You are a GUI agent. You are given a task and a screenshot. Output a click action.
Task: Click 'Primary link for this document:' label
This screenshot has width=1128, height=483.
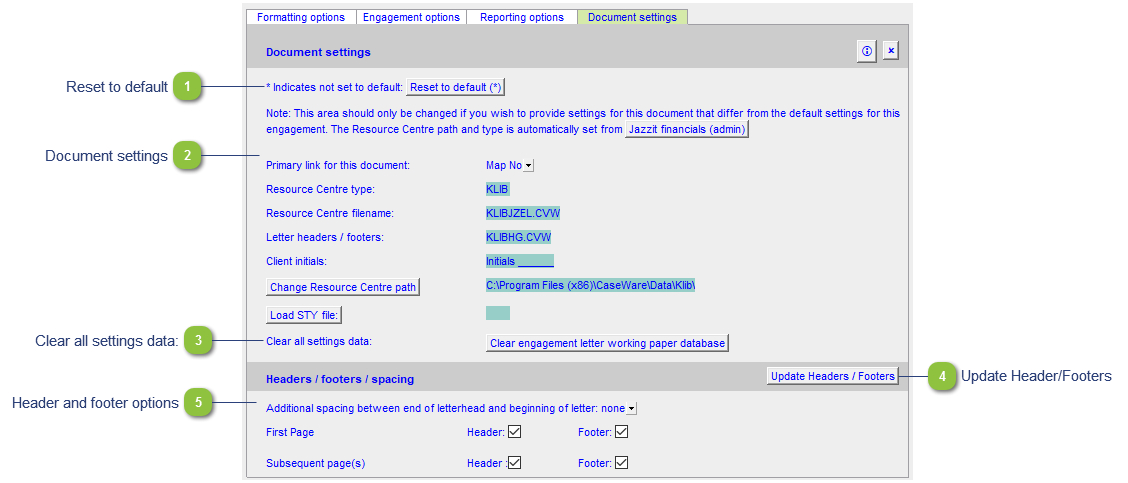click(x=337, y=166)
